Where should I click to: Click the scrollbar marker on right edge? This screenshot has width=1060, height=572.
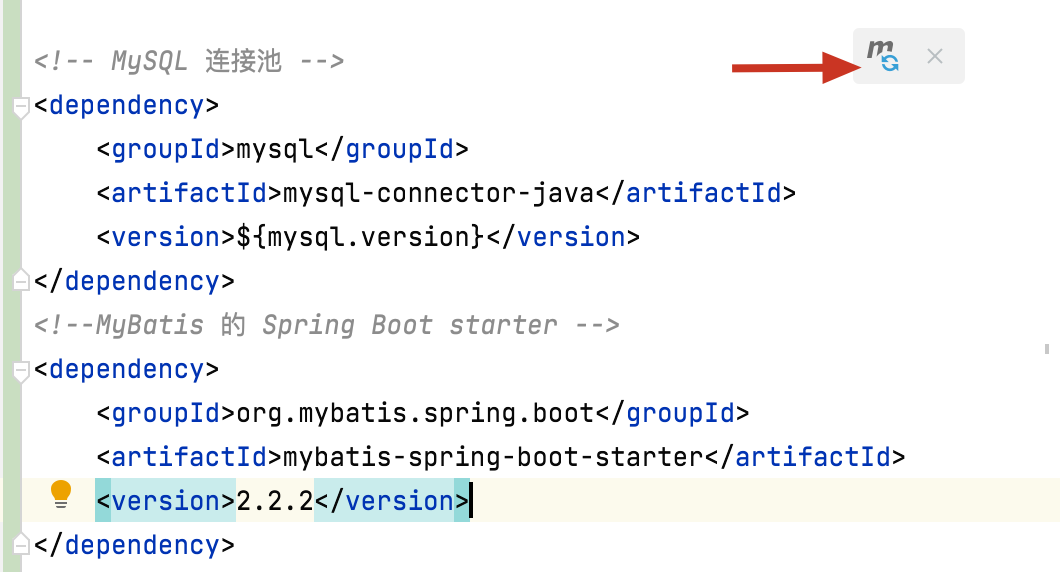(1047, 349)
